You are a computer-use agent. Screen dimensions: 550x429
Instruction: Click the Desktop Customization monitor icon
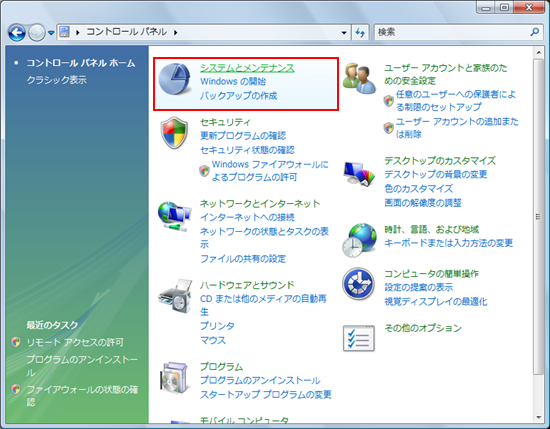359,173
